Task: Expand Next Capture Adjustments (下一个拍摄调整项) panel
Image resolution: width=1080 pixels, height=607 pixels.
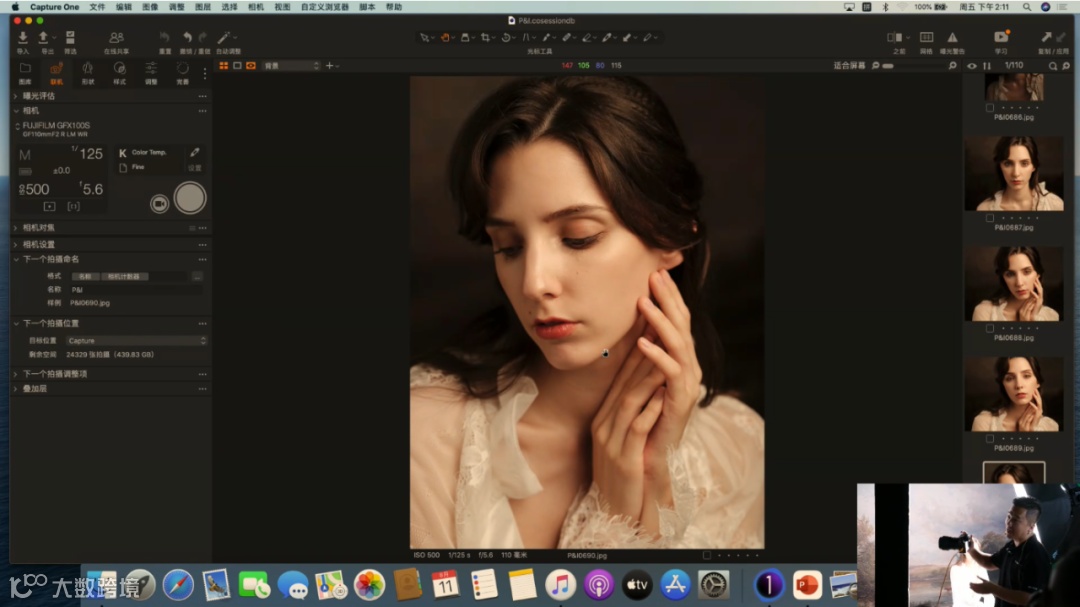Action: 17,374
